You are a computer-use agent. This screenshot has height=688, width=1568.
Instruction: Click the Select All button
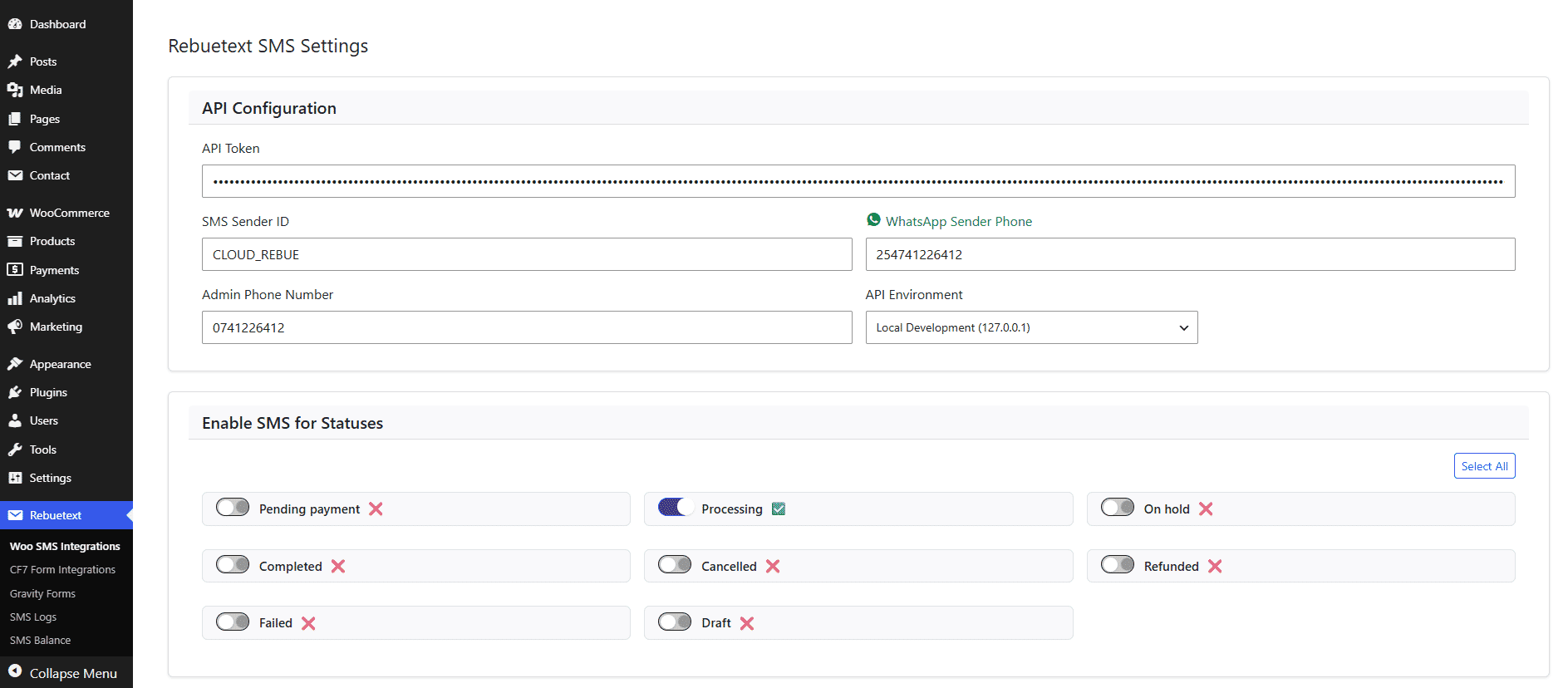tap(1484, 466)
